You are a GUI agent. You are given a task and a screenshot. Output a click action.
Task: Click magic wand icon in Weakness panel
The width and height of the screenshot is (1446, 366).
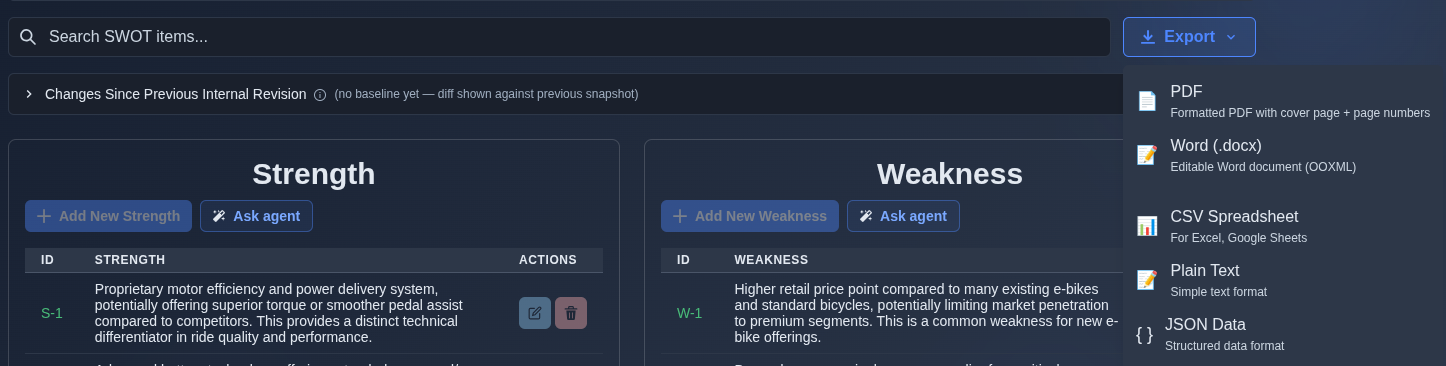pos(866,216)
